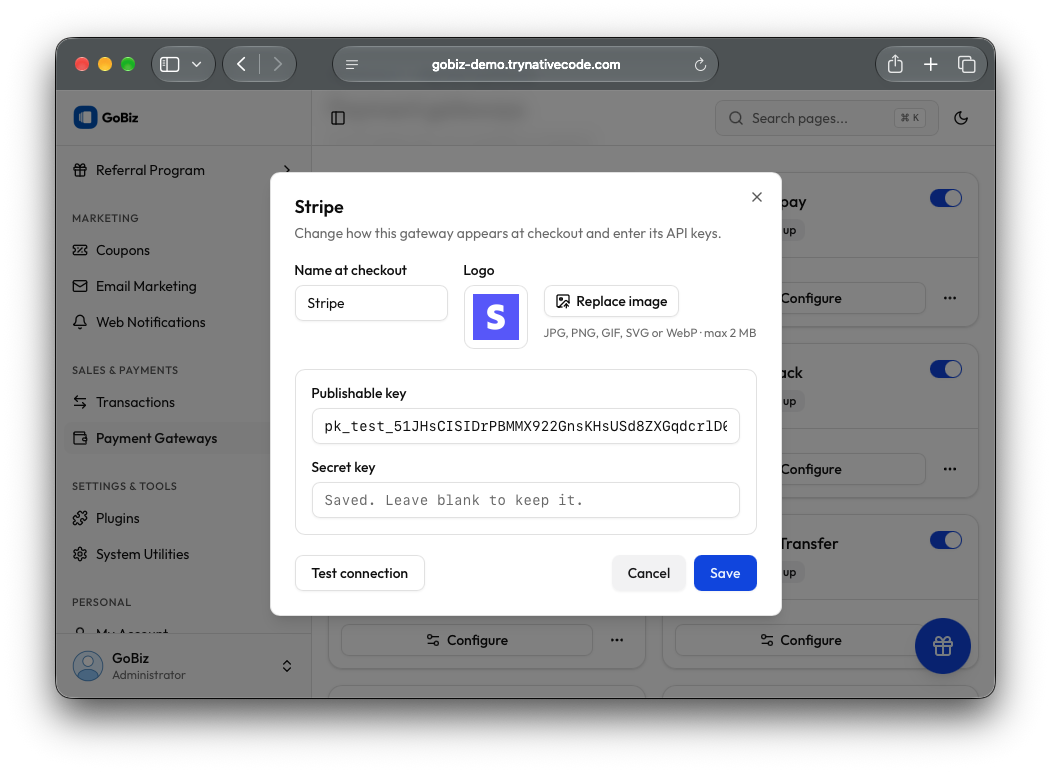
Task: Click into the Publishable key field
Action: coord(526,426)
